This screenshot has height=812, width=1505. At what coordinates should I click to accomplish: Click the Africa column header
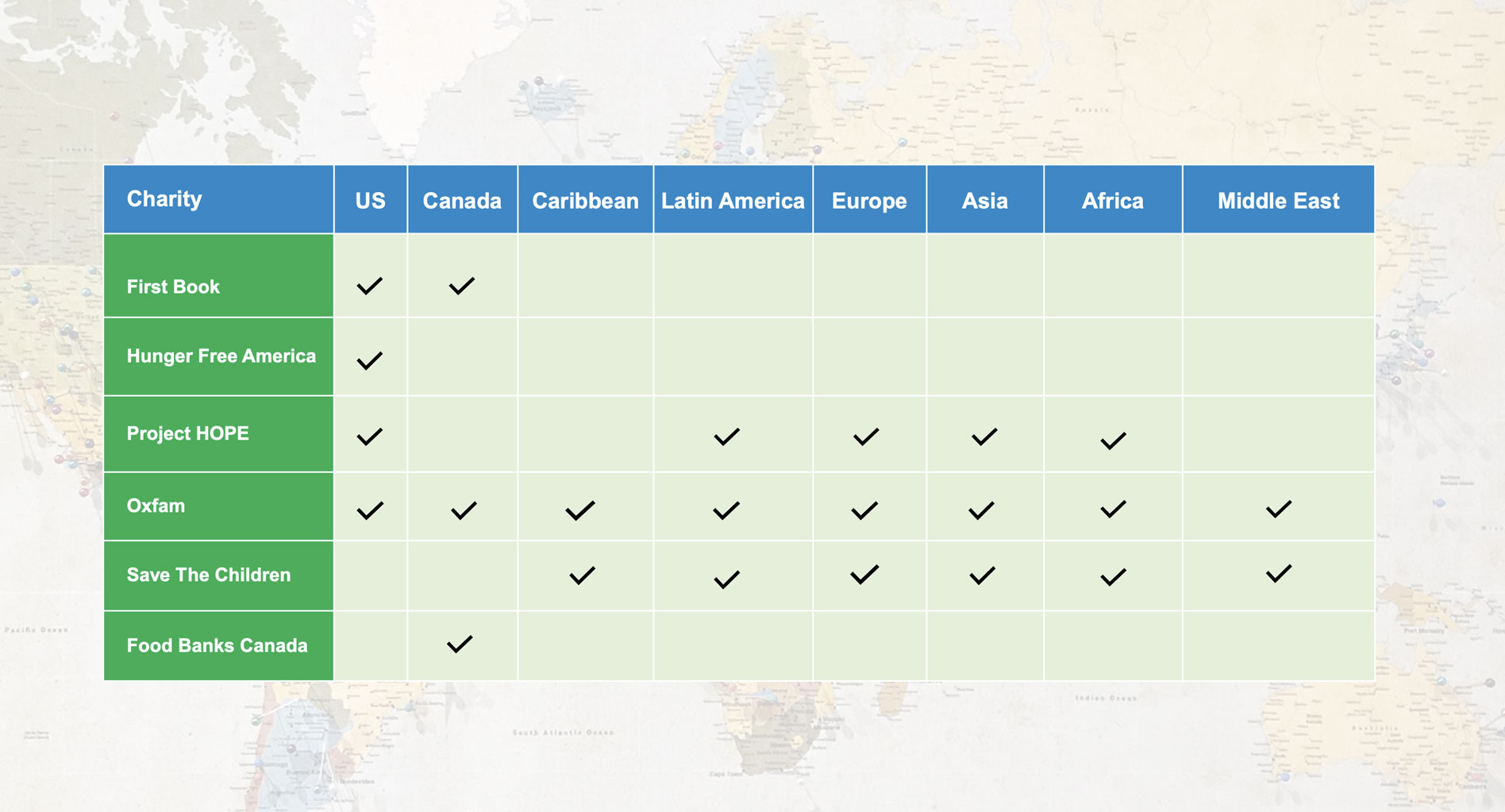click(1112, 201)
